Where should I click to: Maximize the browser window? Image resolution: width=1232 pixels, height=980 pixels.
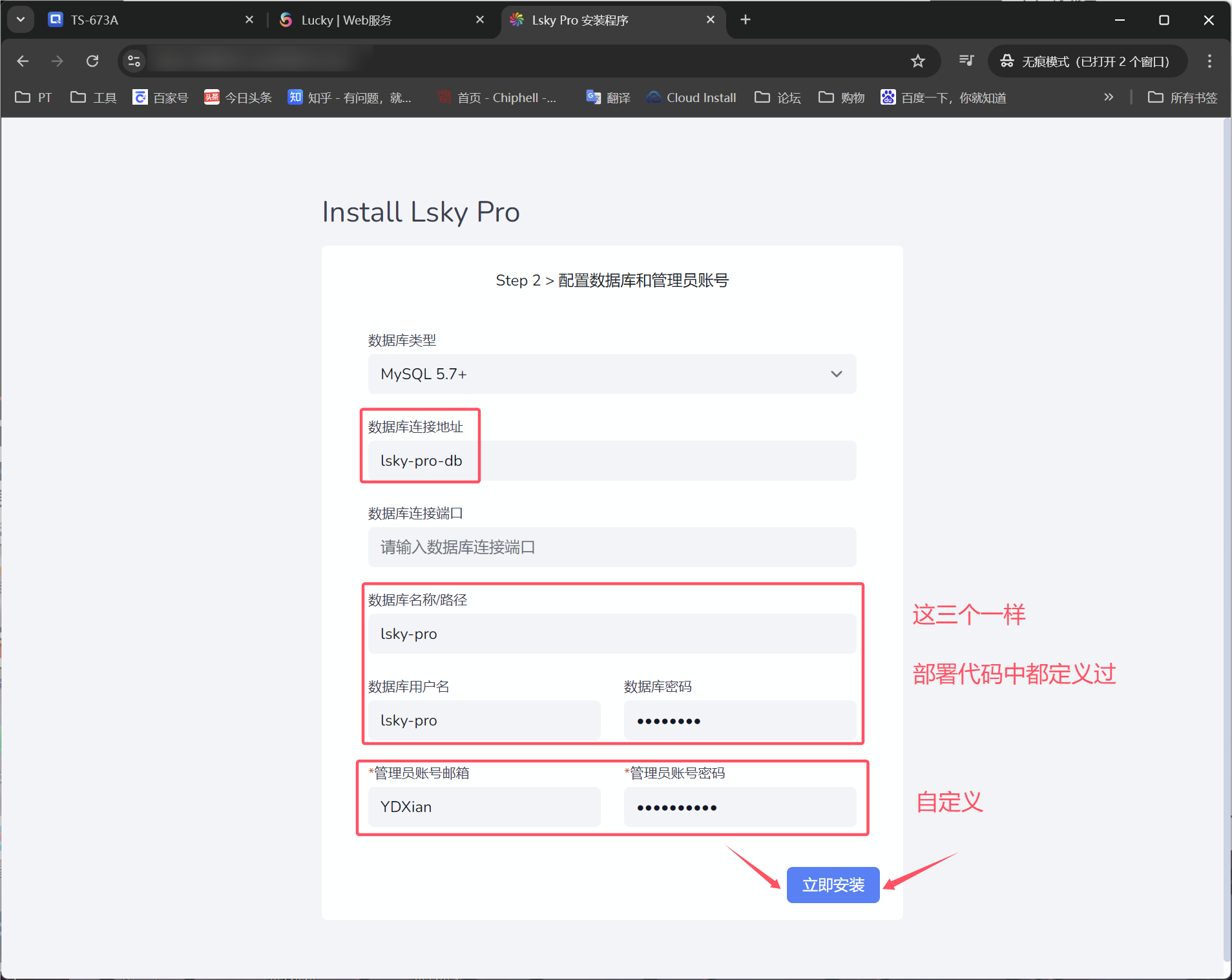click(x=1164, y=19)
